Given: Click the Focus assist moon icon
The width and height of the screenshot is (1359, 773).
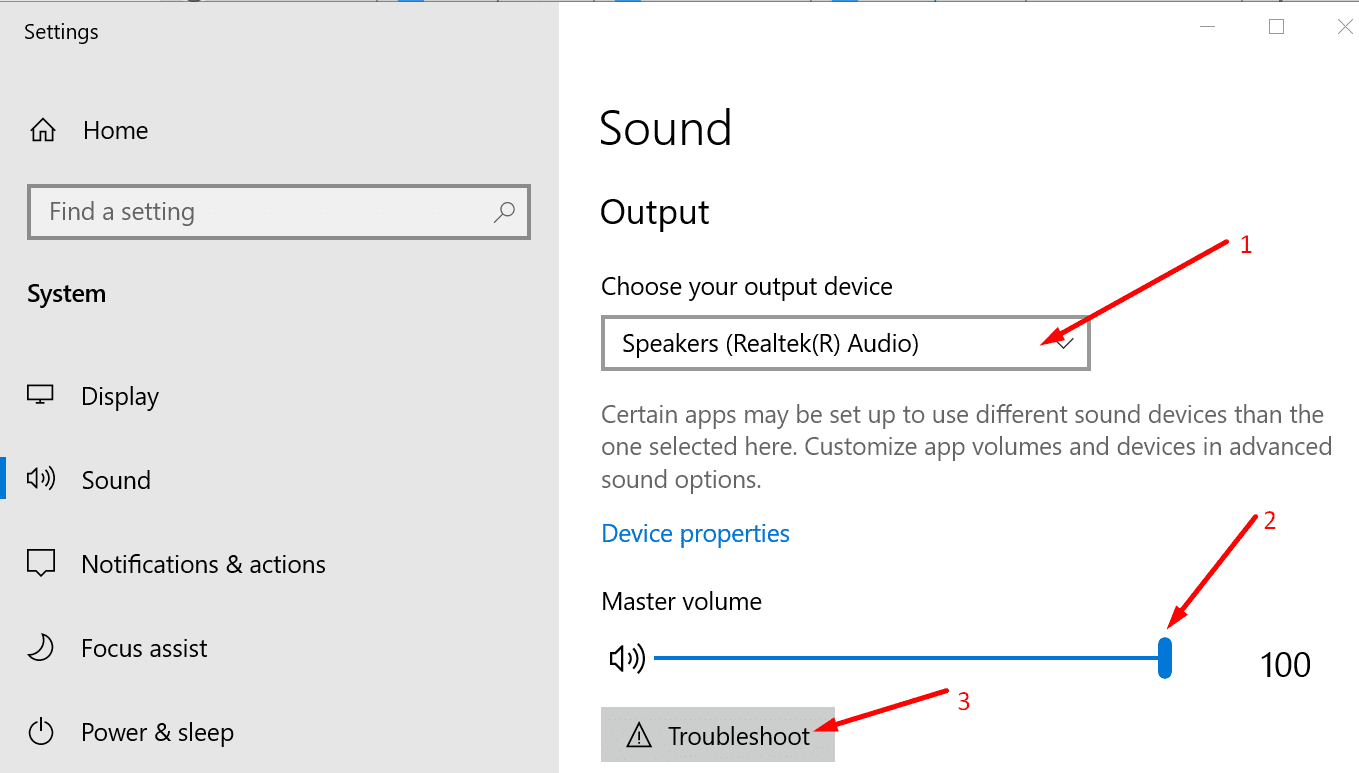Looking at the screenshot, I should (41, 648).
